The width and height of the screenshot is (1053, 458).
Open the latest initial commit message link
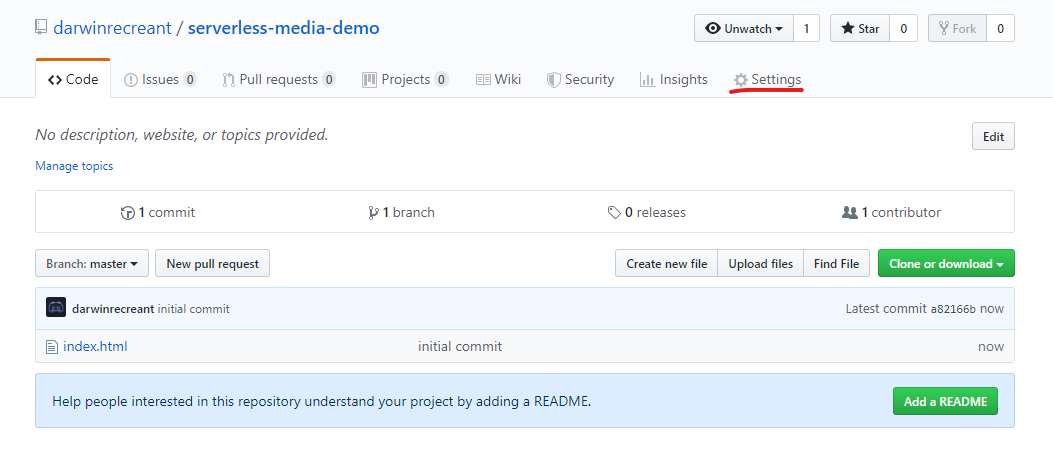click(x=193, y=309)
